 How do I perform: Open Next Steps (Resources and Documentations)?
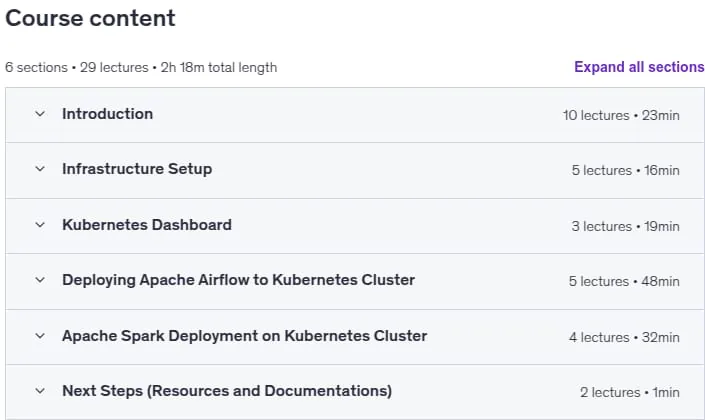pos(227,391)
